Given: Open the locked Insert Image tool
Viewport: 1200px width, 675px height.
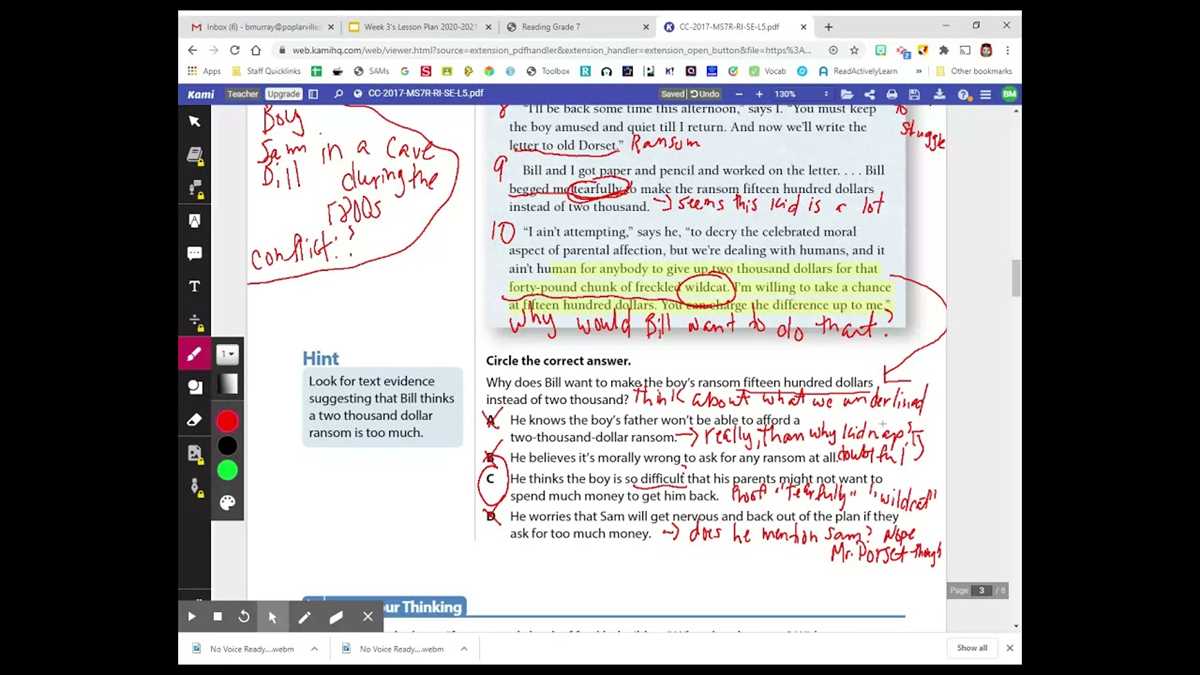Looking at the screenshot, I should click(194, 453).
